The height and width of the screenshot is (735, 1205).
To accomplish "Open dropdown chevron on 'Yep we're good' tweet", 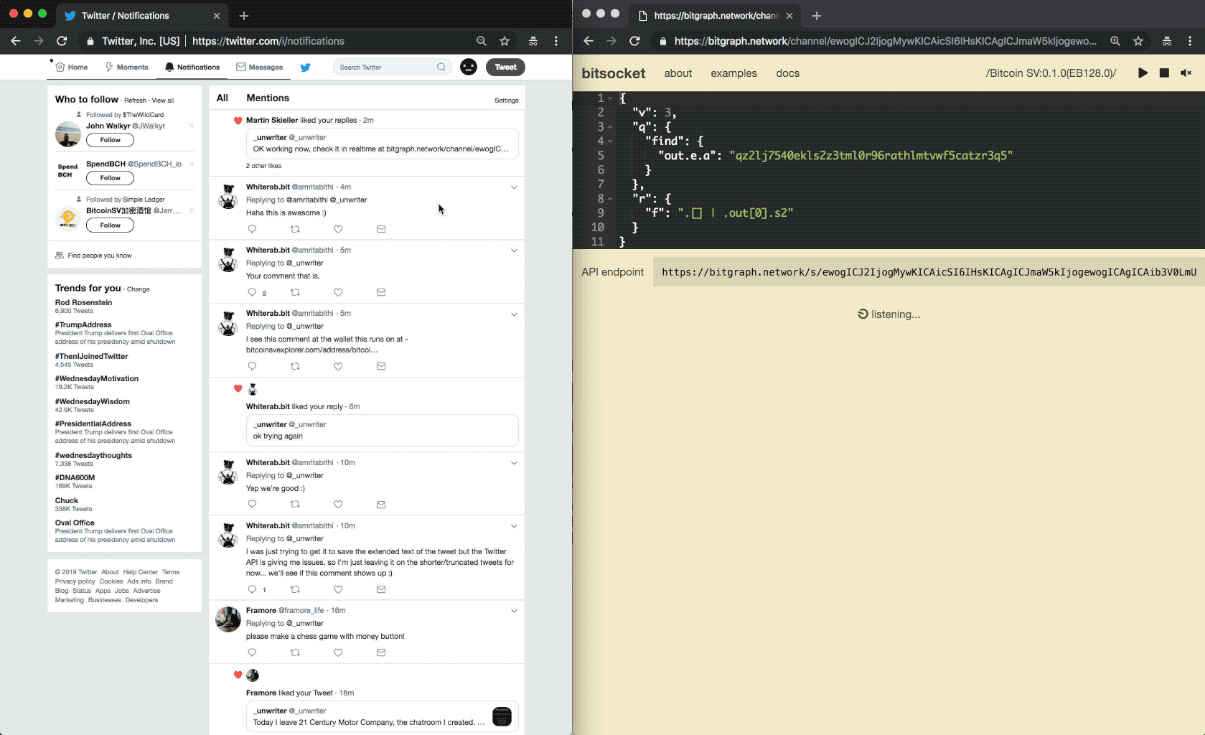I will click(x=514, y=463).
